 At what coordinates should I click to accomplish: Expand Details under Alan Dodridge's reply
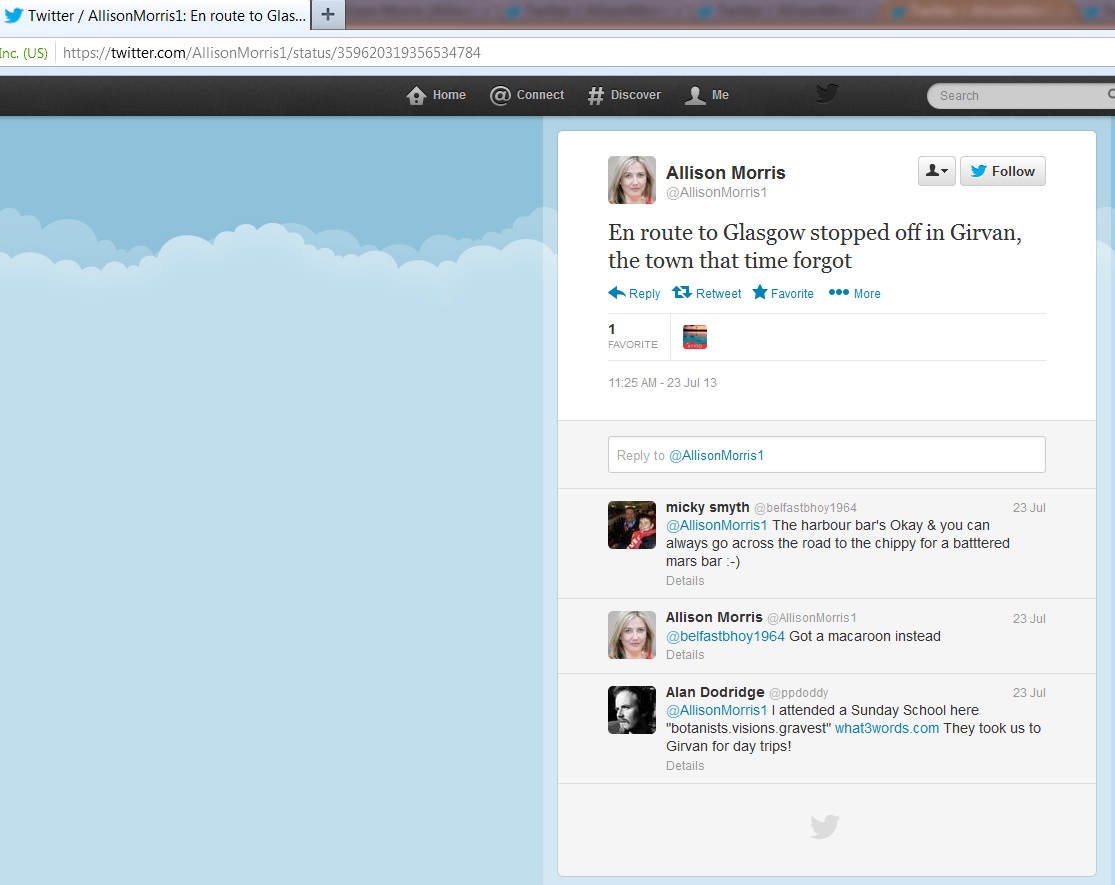tap(685, 766)
